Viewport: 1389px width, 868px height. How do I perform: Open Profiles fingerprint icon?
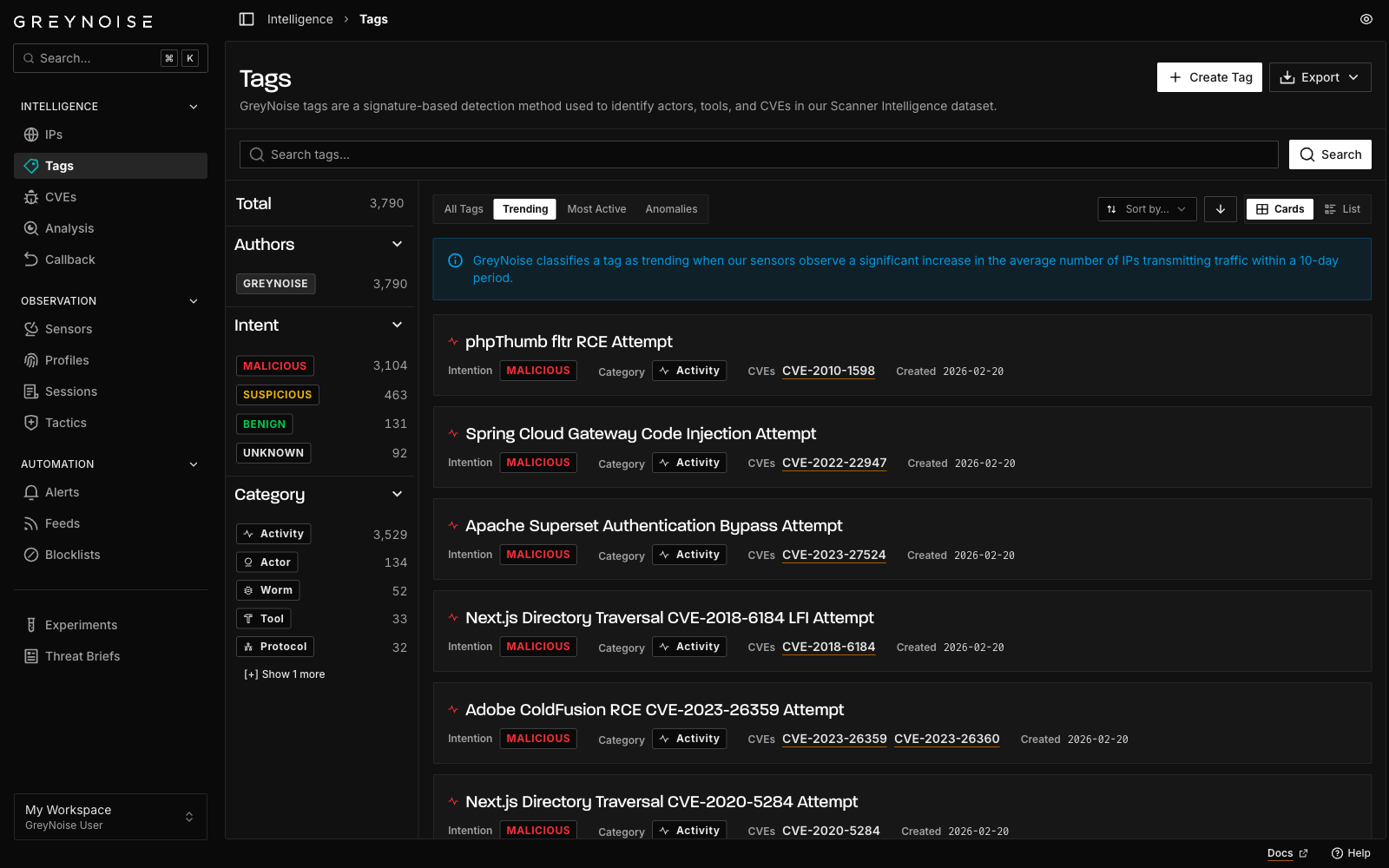point(31,360)
